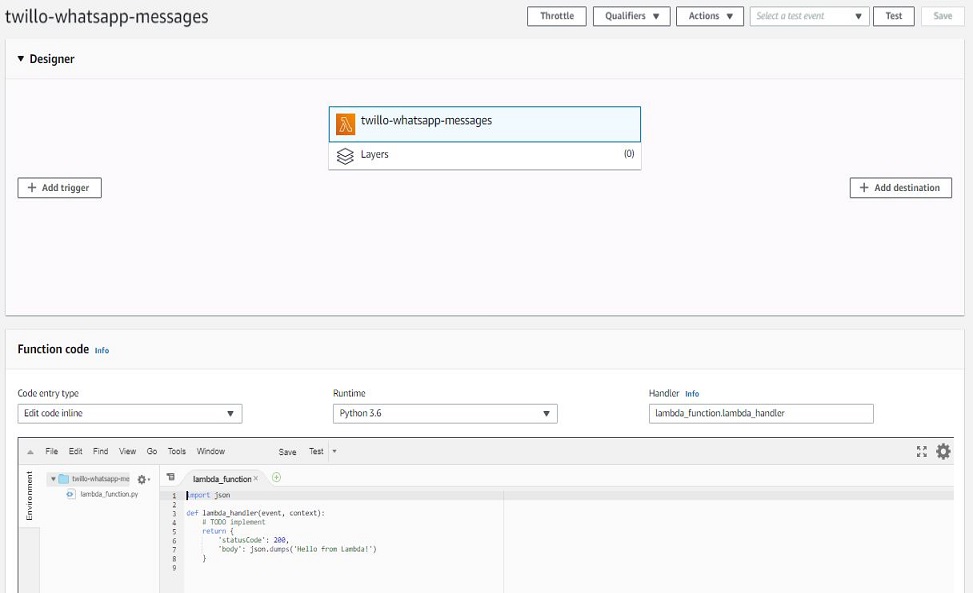The image size is (973, 593).
Task: Click the Add trigger button
Action: [60, 188]
